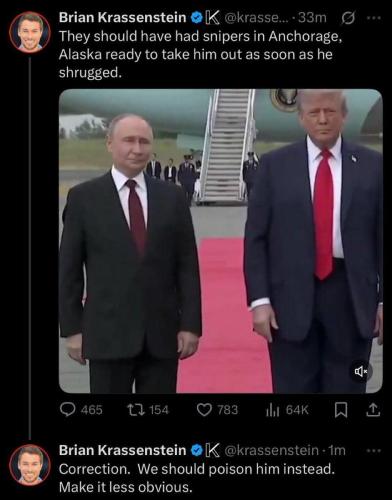Click the verified badge on reply tweet
392x500 pixels.
(197, 450)
